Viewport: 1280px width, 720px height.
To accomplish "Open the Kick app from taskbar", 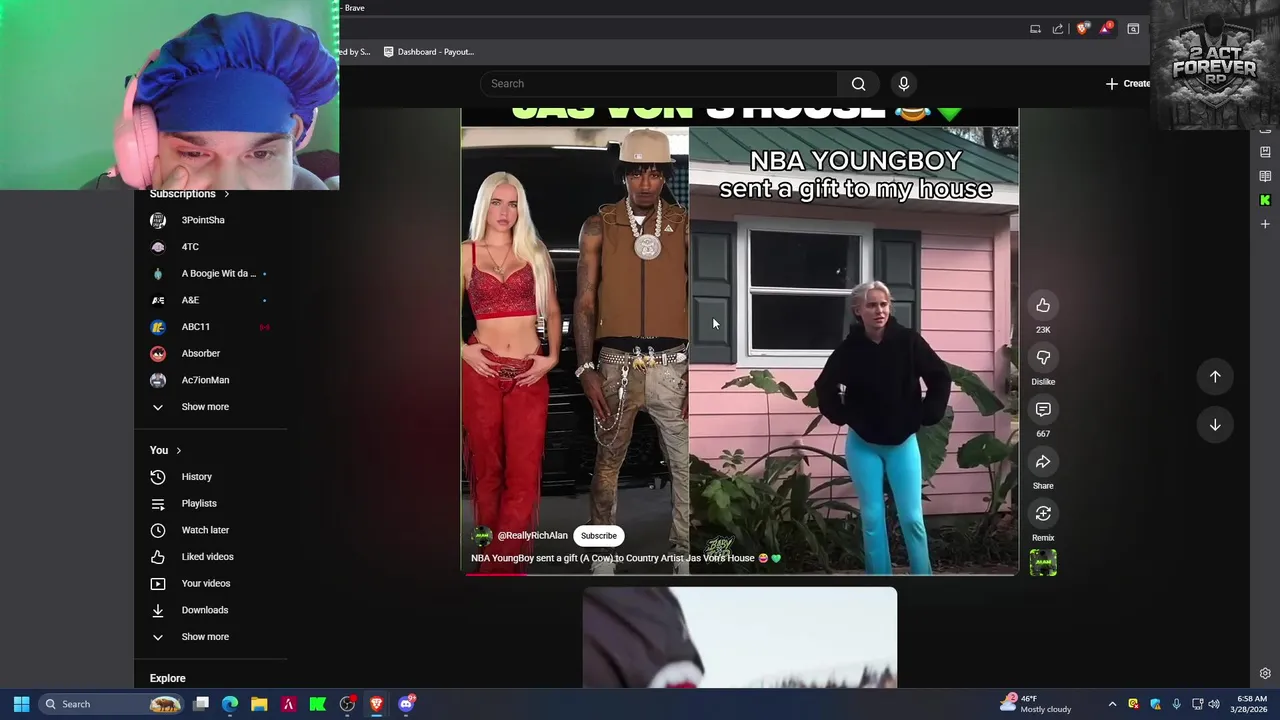I will point(317,704).
